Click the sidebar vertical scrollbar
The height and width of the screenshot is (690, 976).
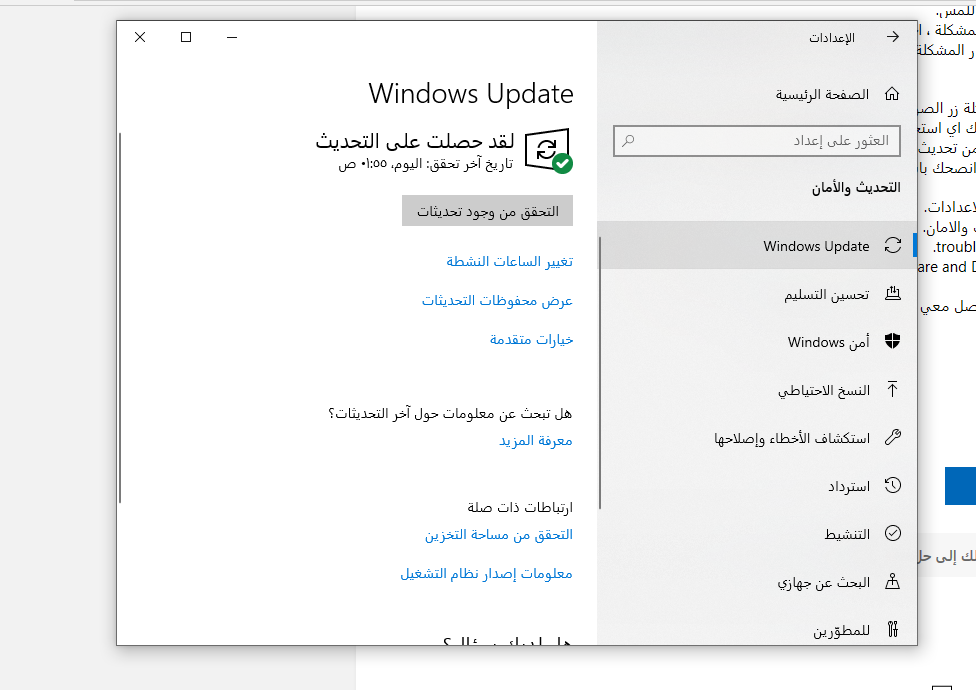[x=600, y=373]
